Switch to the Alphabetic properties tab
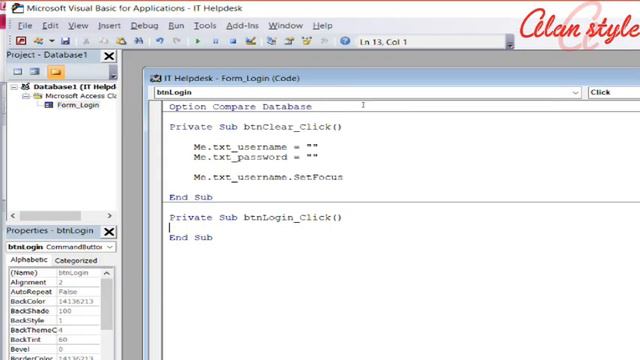The width and height of the screenshot is (640, 360). click(x=29, y=260)
